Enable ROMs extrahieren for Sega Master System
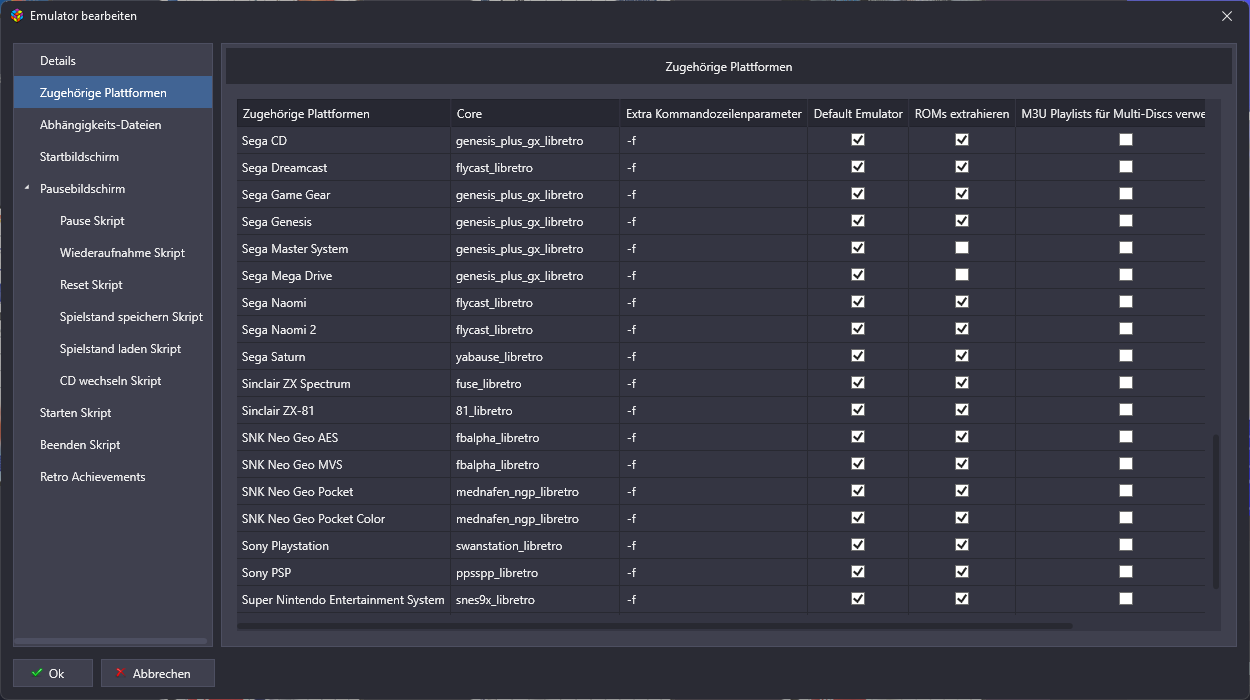The width and height of the screenshot is (1250, 700). 962,248
